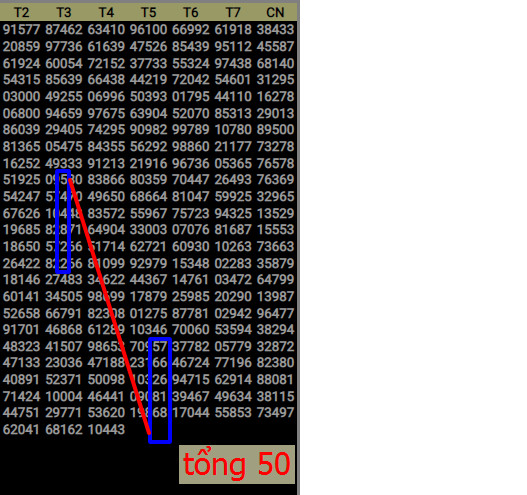This screenshot has height=495, width=527.
Task: Select the T6 column header
Action: pyautogui.click(x=191, y=12)
